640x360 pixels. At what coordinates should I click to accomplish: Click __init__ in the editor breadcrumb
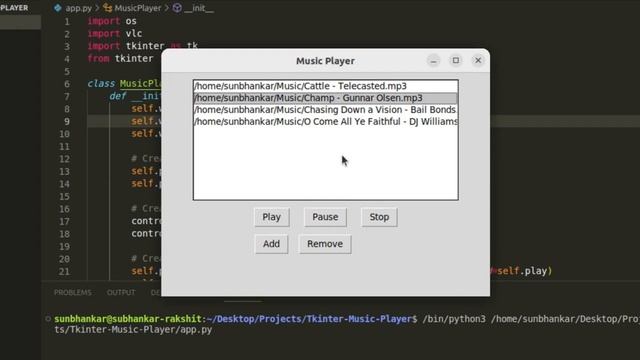point(198,8)
